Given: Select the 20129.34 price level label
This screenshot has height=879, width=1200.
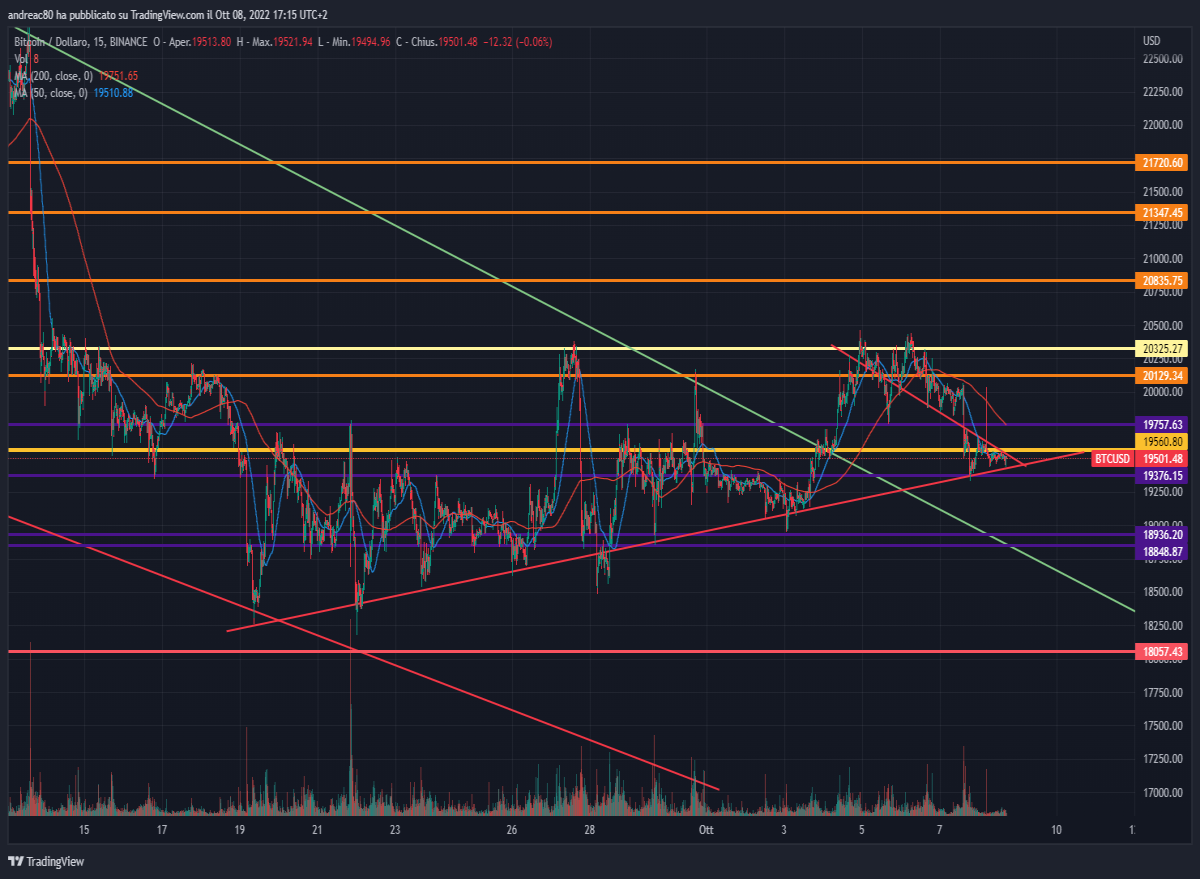Looking at the screenshot, I should 1163,376.
